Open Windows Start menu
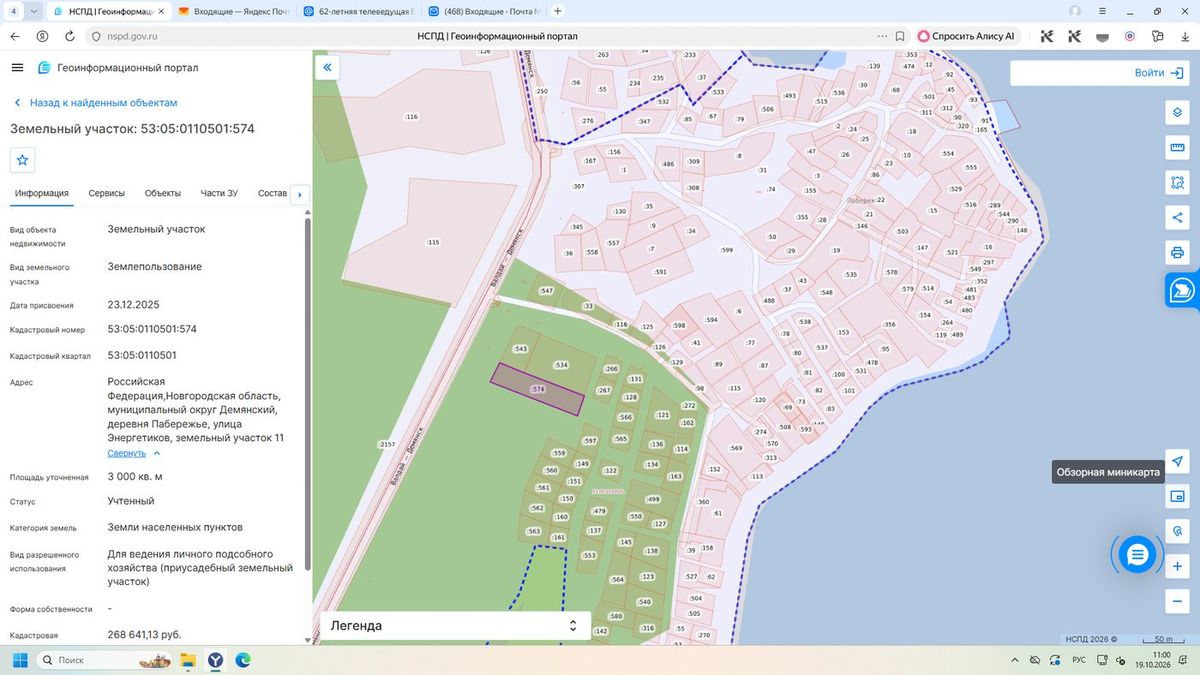The image size is (1200, 675). [19, 660]
